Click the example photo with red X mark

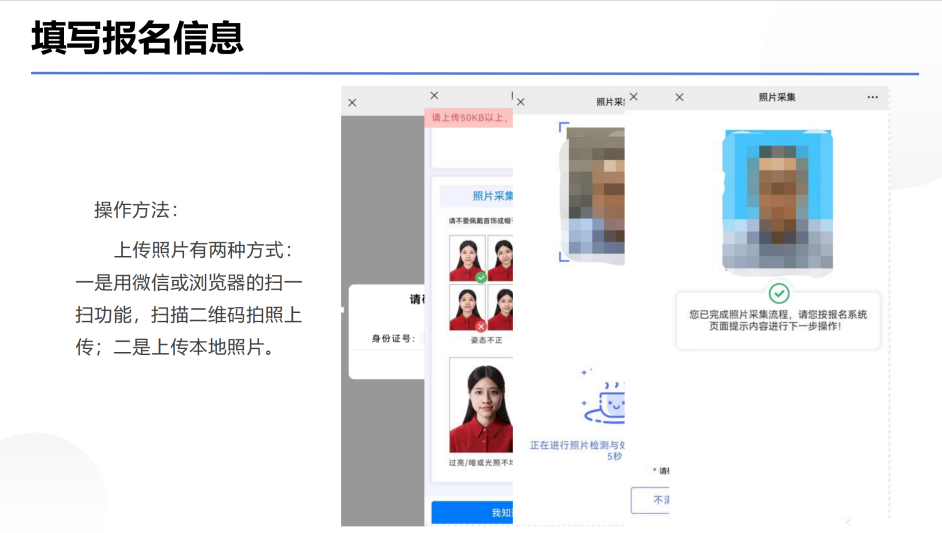tap(467, 308)
